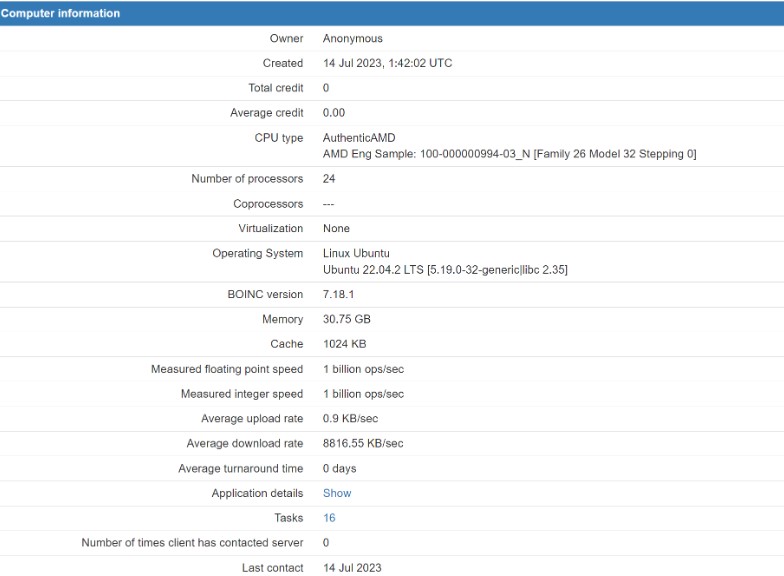
Task: Click the BOINC version value 7.18.1
Action: [338, 295]
